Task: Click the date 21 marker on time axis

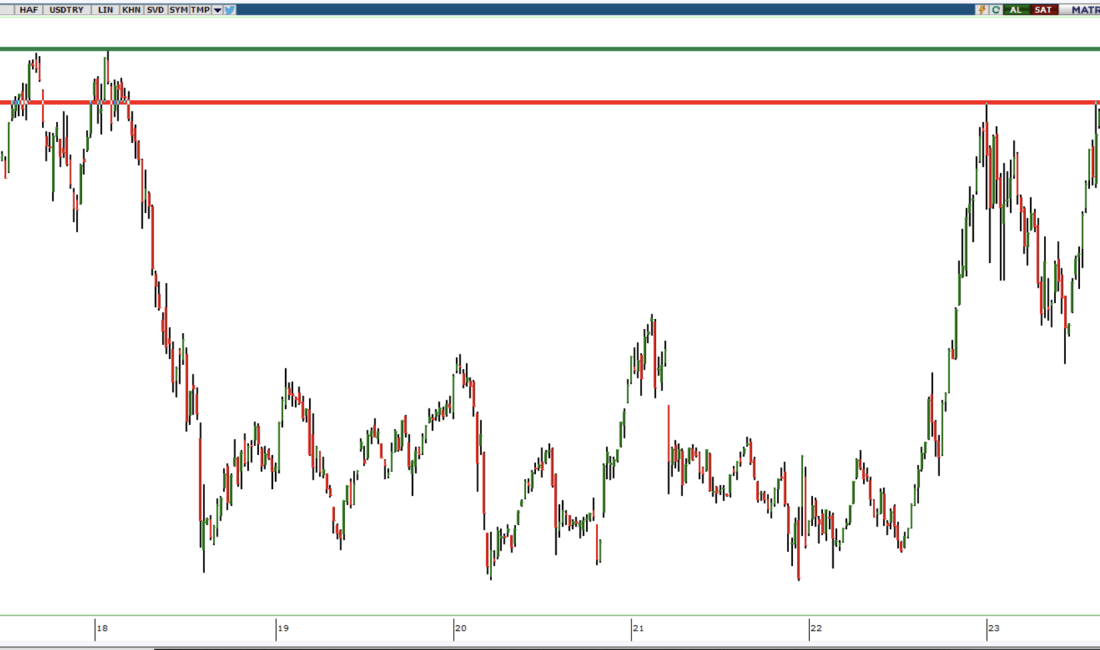Action: (637, 629)
